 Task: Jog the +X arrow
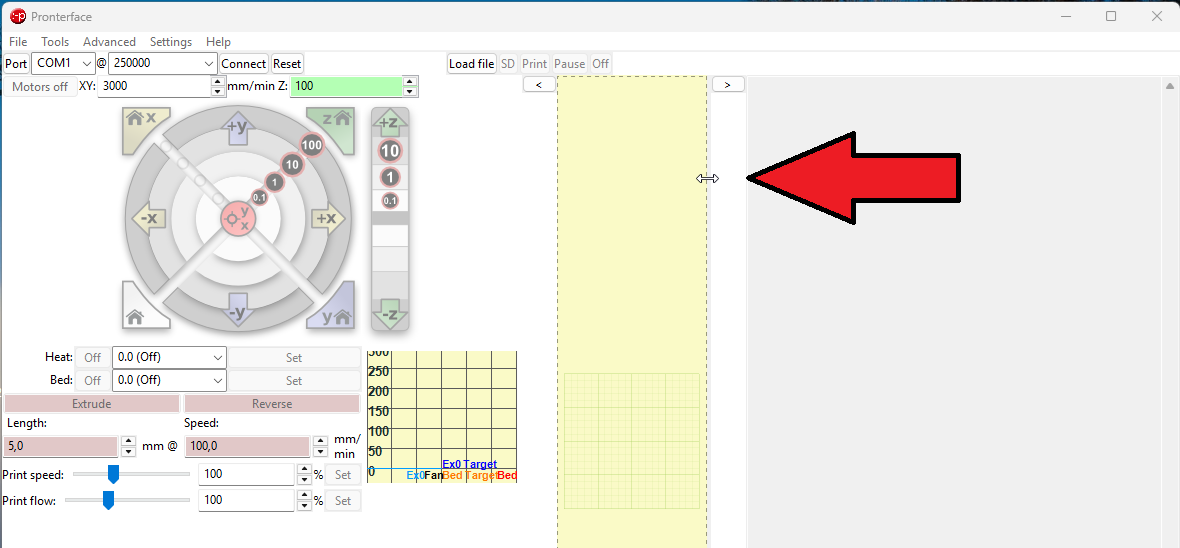[x=329, y=218]
